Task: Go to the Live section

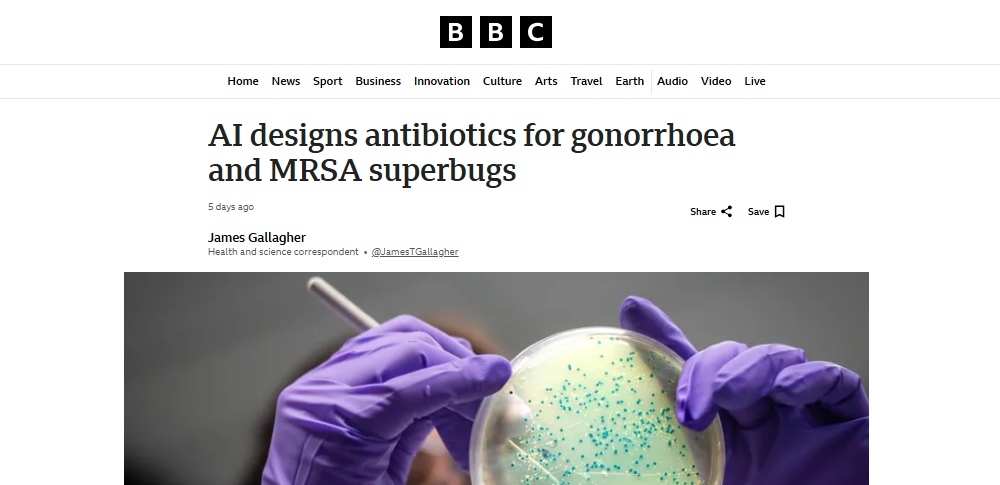Action: (755, 81)
